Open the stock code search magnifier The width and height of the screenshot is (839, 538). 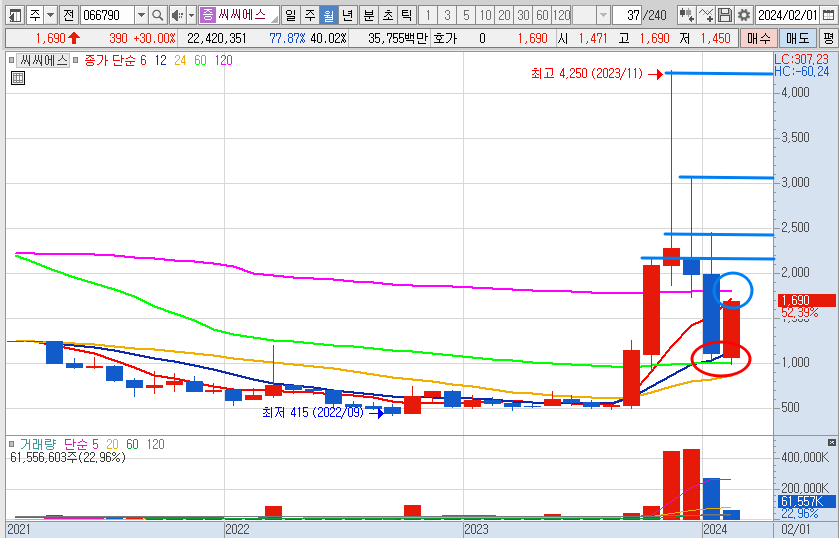coord(157,15)
